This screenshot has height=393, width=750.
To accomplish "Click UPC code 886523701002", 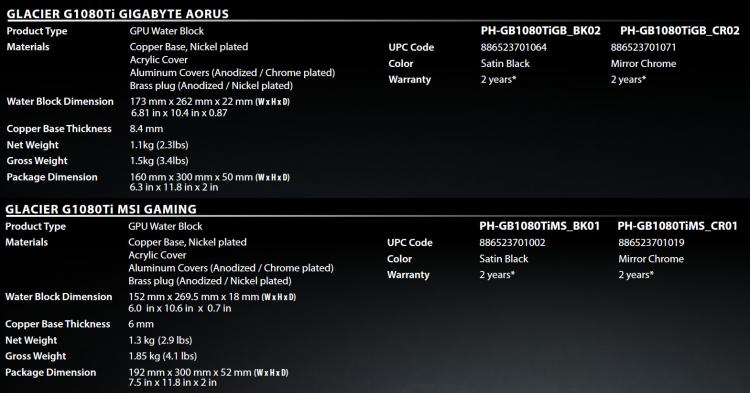I will pos(512,242).
